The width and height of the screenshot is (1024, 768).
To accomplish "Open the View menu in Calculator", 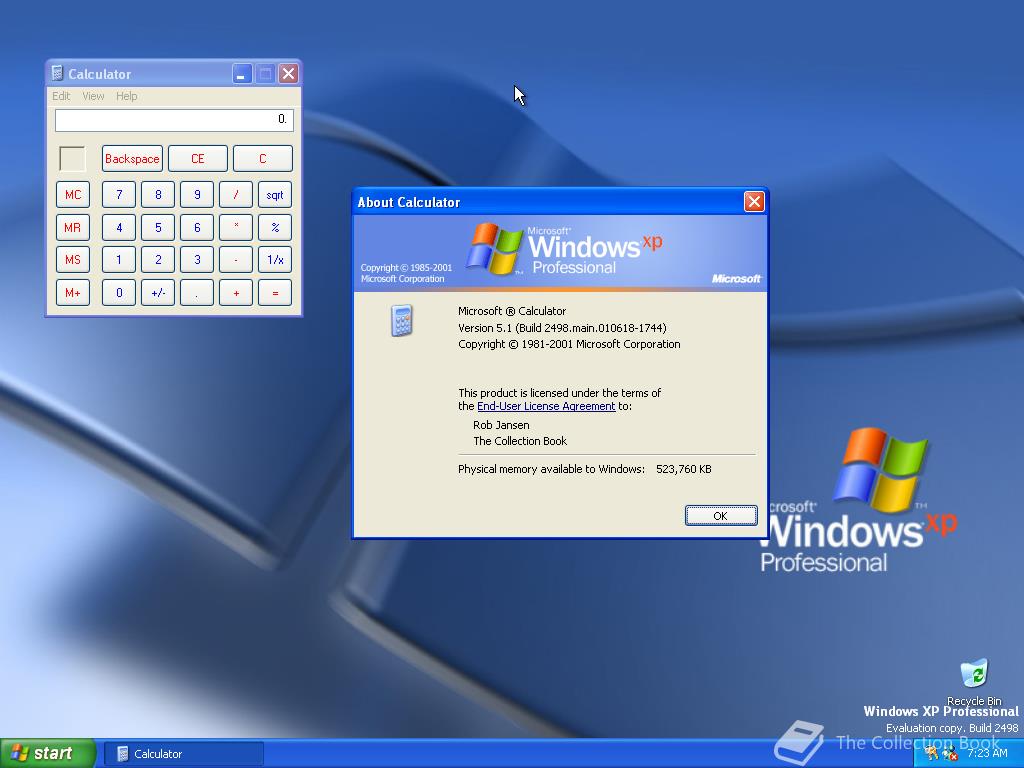I will coord(93,96).
